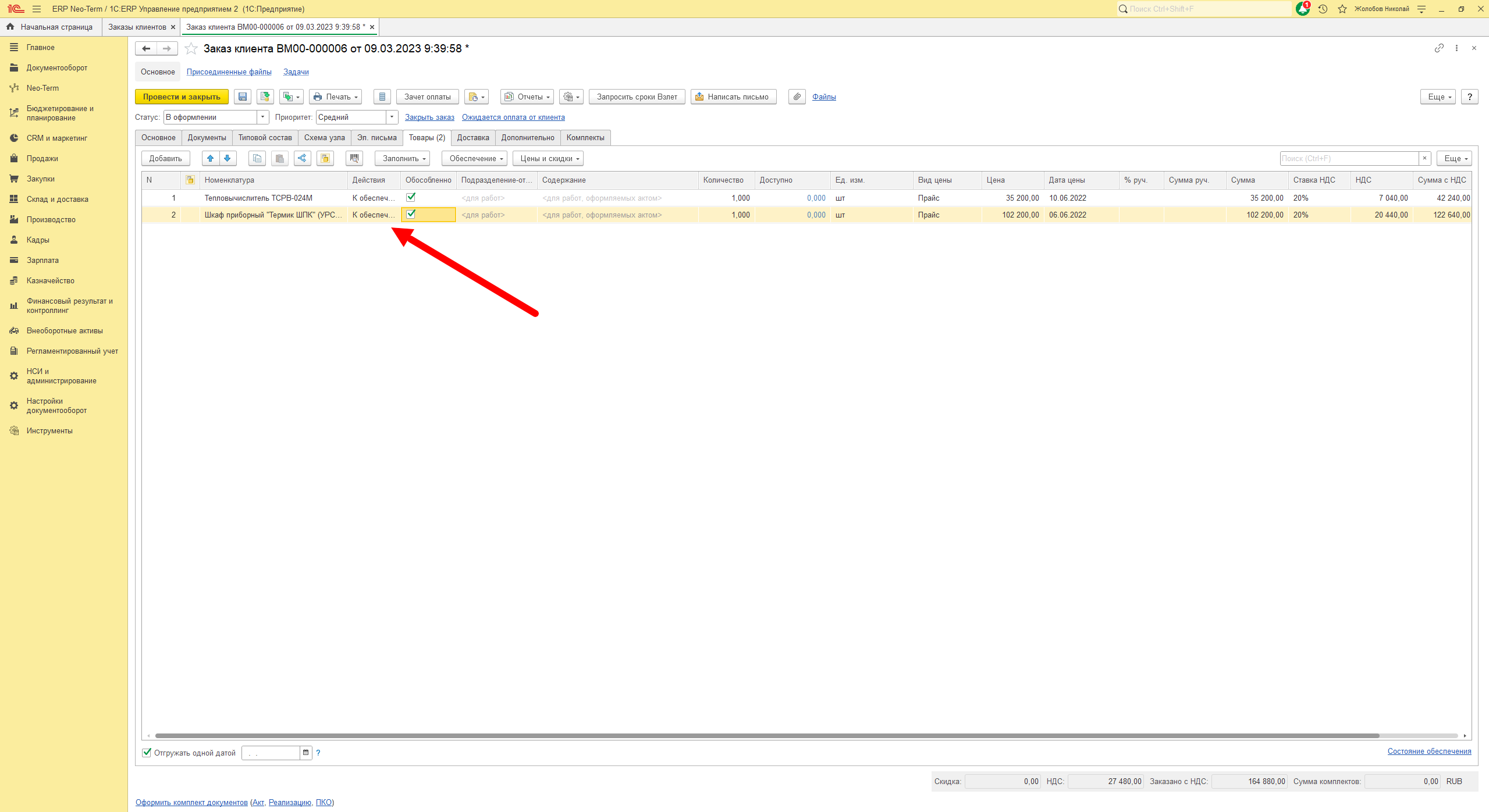The image size is (1489, 812).
Task: Open calendar picker for the shipment date
Action: click(x=306, y=753)
